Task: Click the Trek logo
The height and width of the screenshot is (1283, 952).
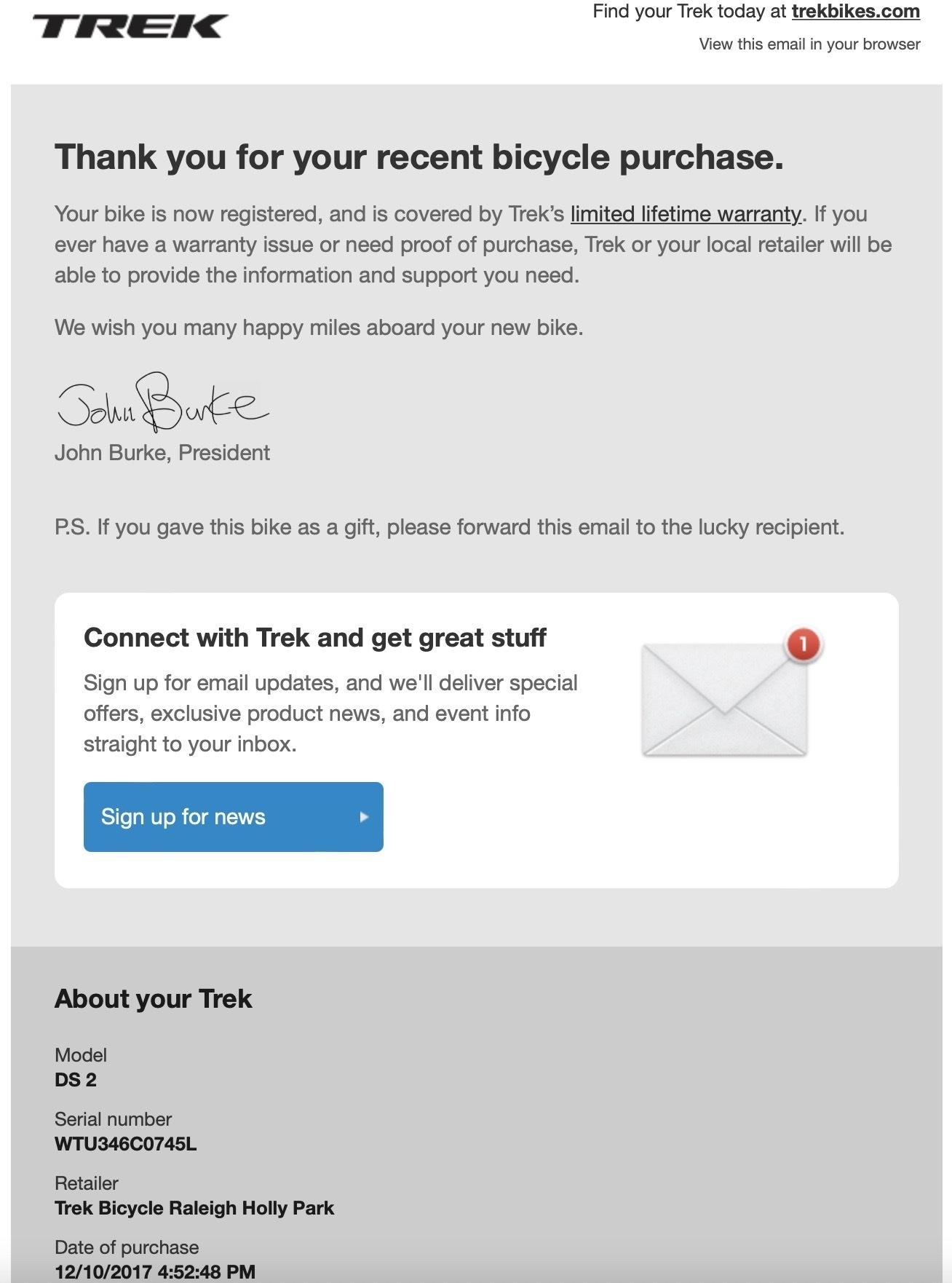Action: [130, 26]
